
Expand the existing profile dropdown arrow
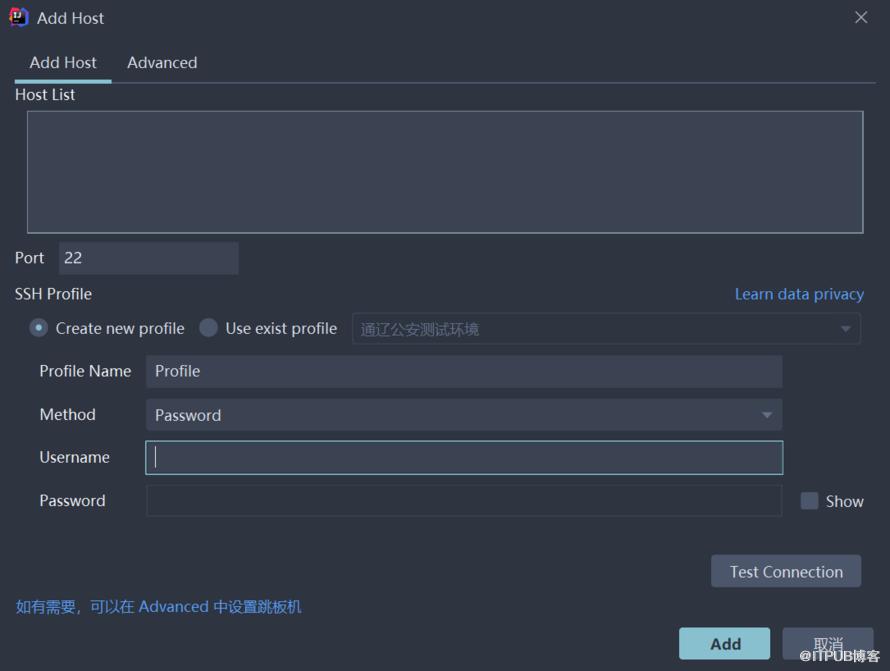click(845, 329)
